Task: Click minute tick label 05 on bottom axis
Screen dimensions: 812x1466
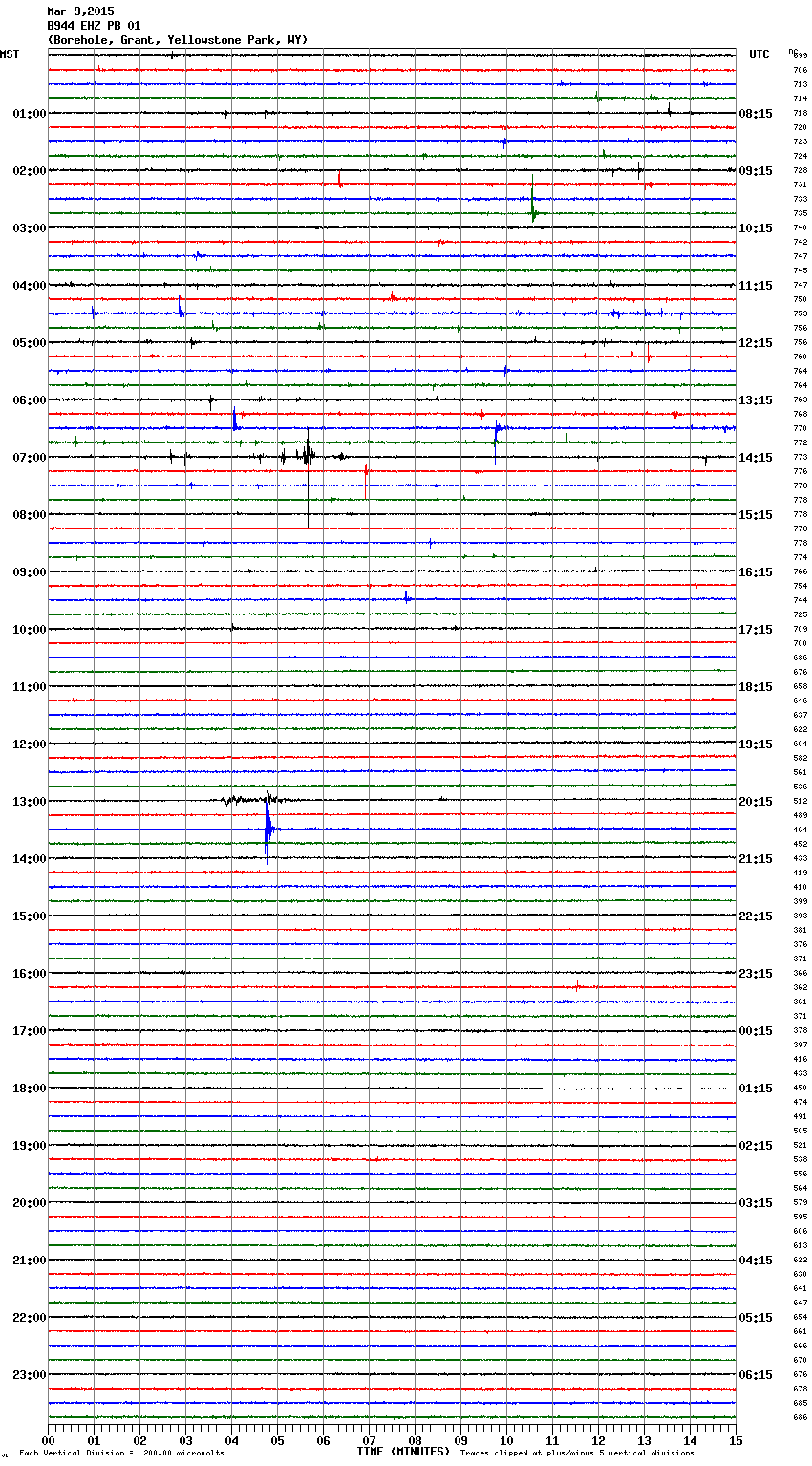Action: (277, 1440)
